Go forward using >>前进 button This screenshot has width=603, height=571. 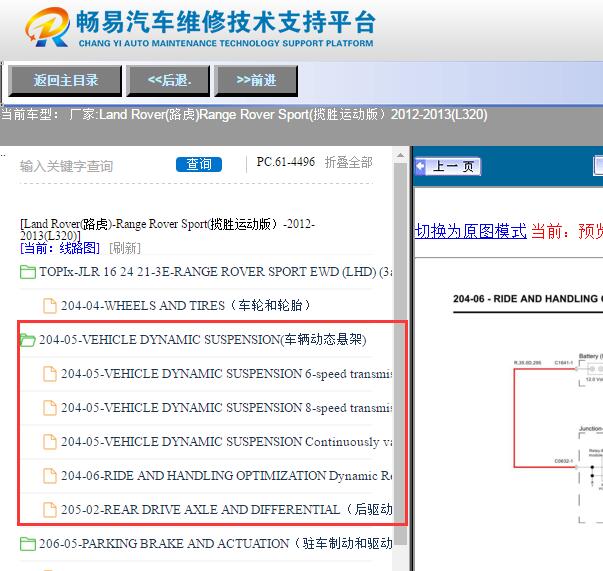[256, 80]
